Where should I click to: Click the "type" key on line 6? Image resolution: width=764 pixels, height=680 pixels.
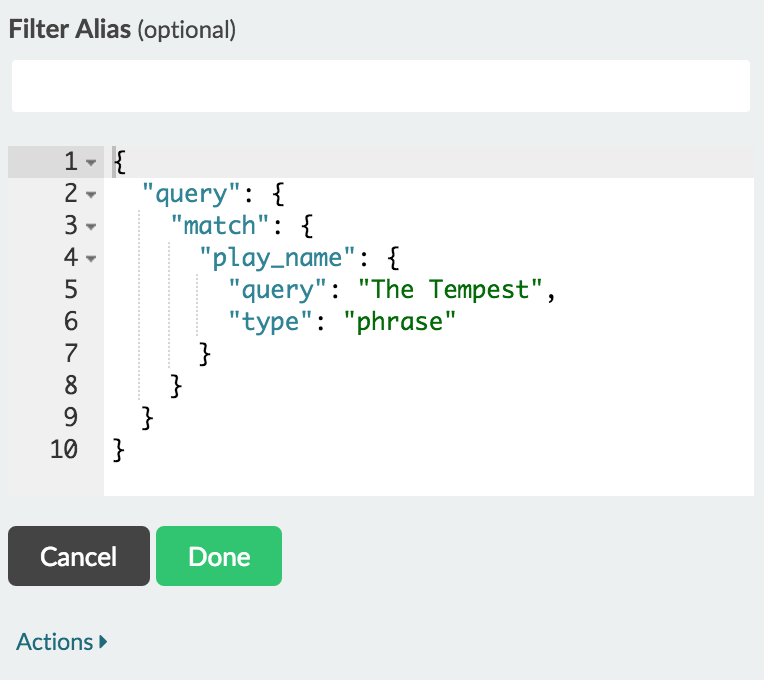[272, 322]
